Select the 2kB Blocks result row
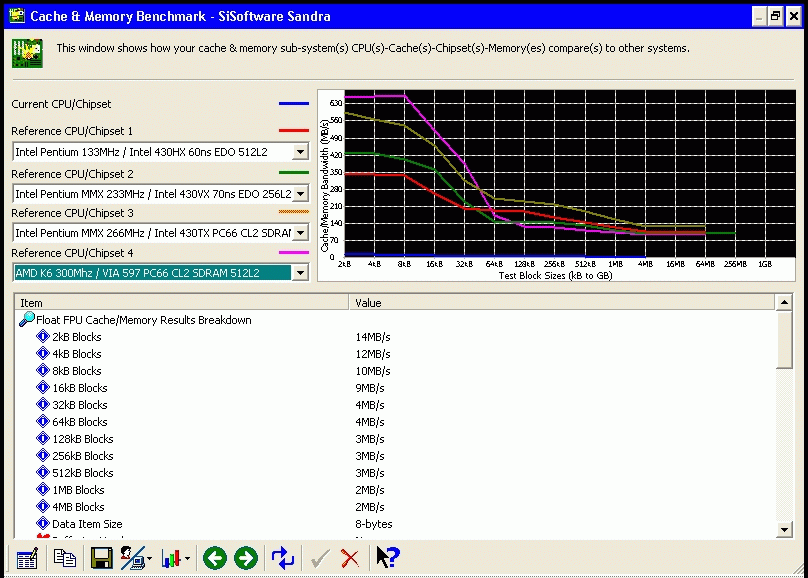Image resolution: width=808 pixels, height=578 pixels. coord(77,337)
